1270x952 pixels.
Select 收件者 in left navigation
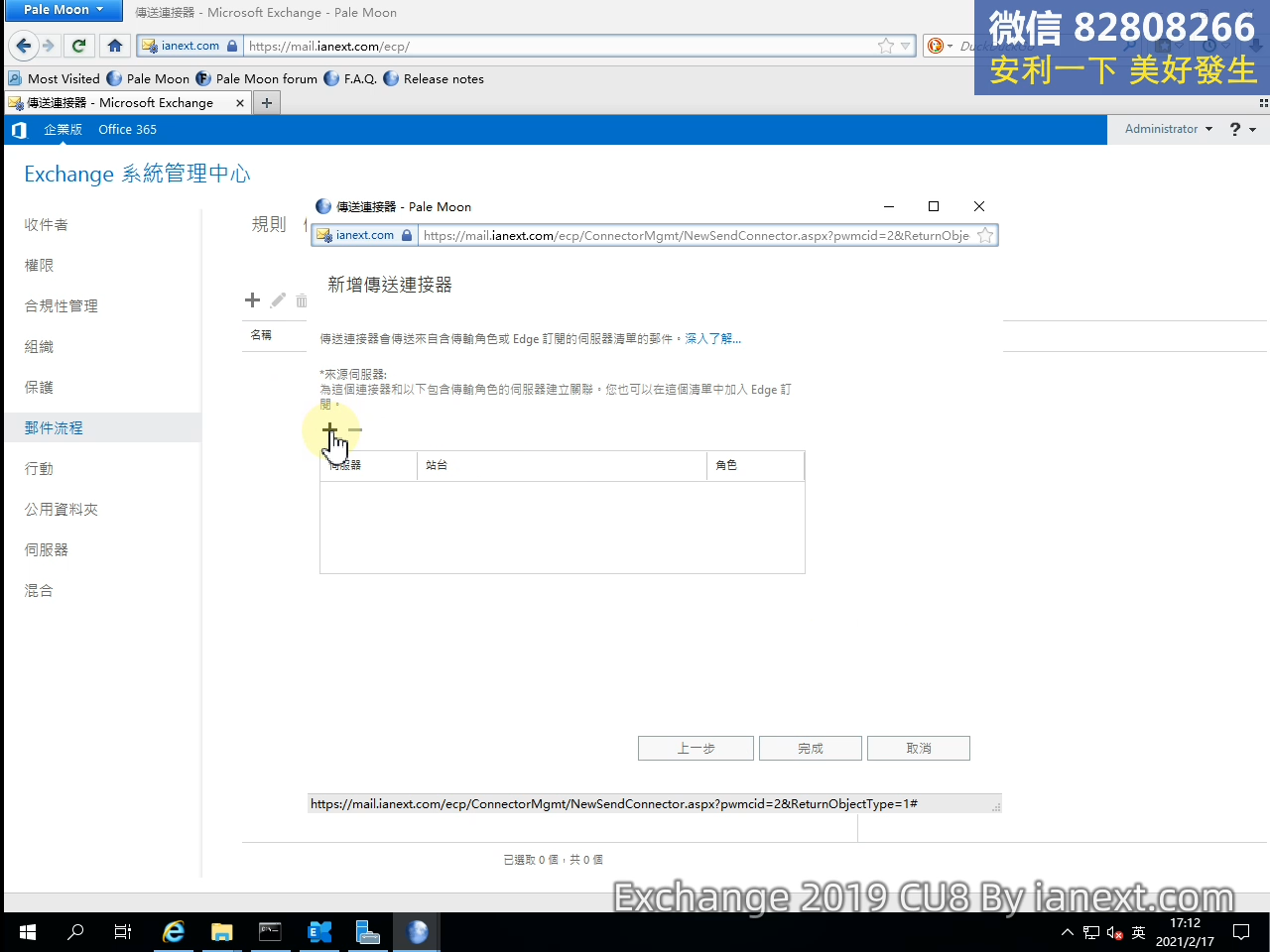[46, 225]
